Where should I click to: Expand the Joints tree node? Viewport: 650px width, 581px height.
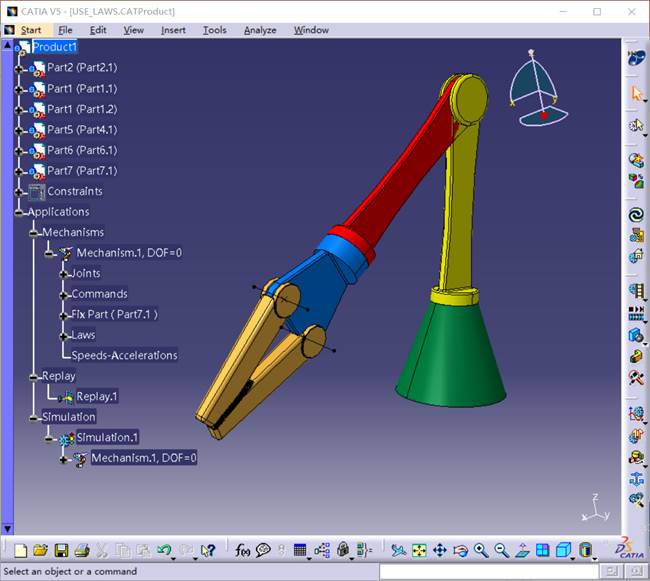[63, 274]
